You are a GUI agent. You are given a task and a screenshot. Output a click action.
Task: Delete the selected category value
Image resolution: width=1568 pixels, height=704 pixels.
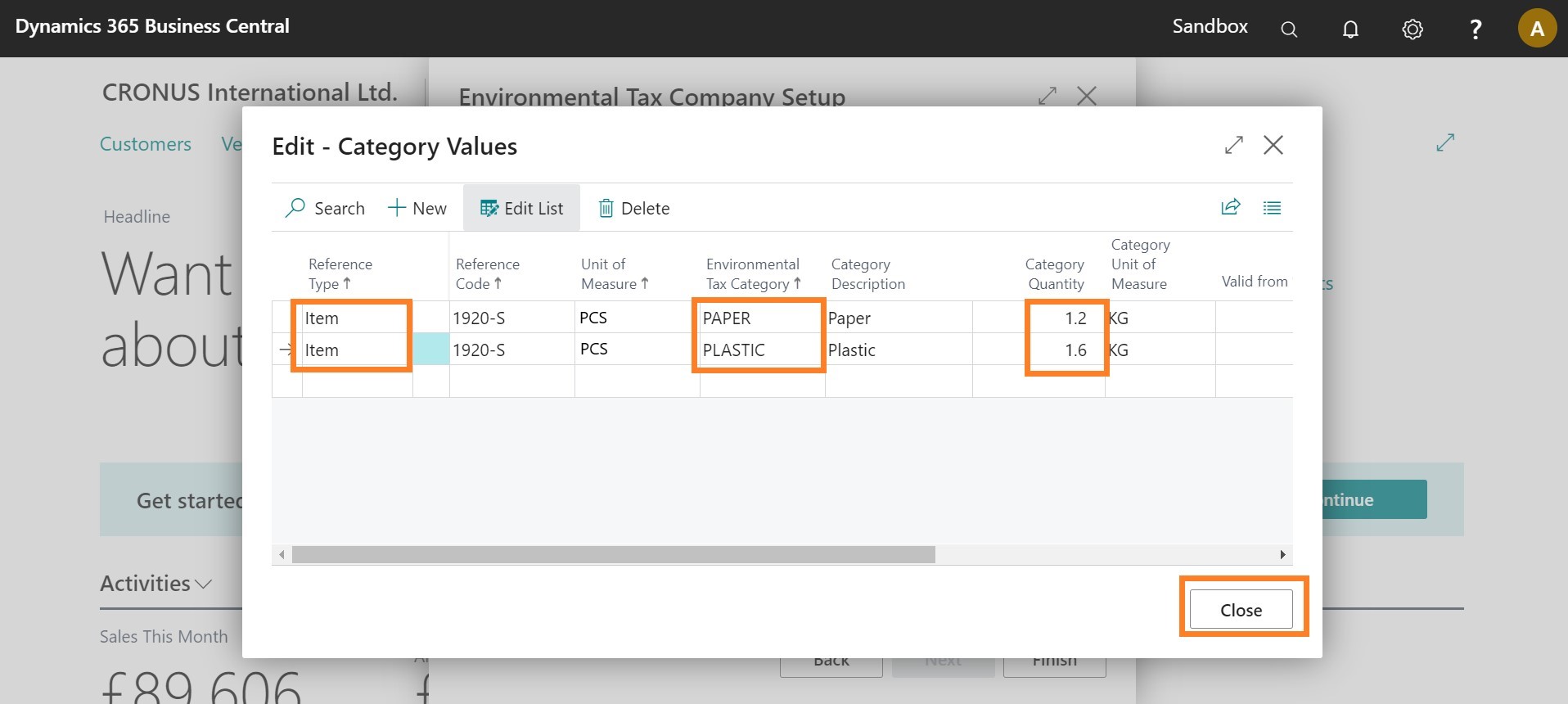pyautogui.click(x=633, y=208)
